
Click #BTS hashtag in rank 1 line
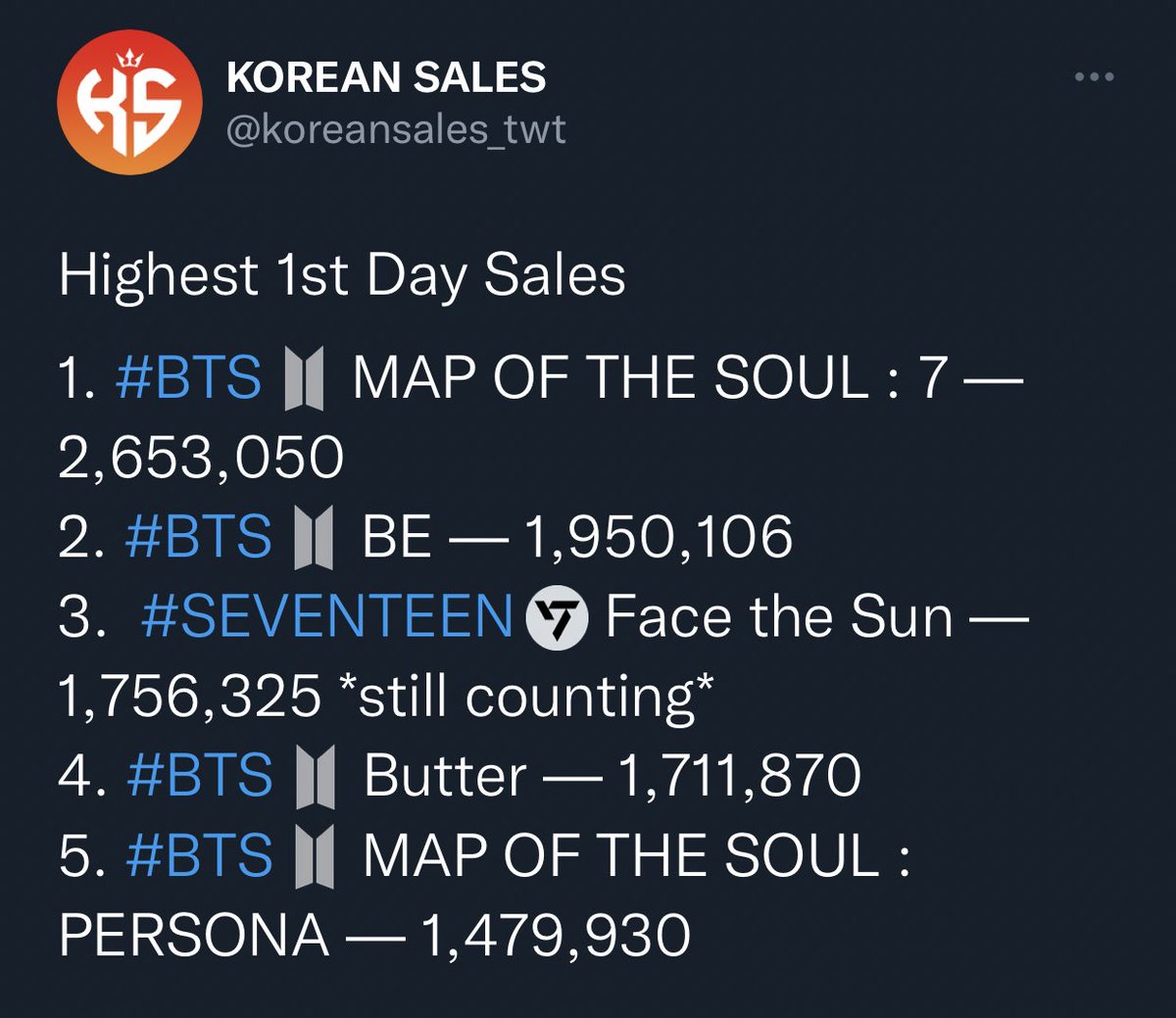(188, 378)
